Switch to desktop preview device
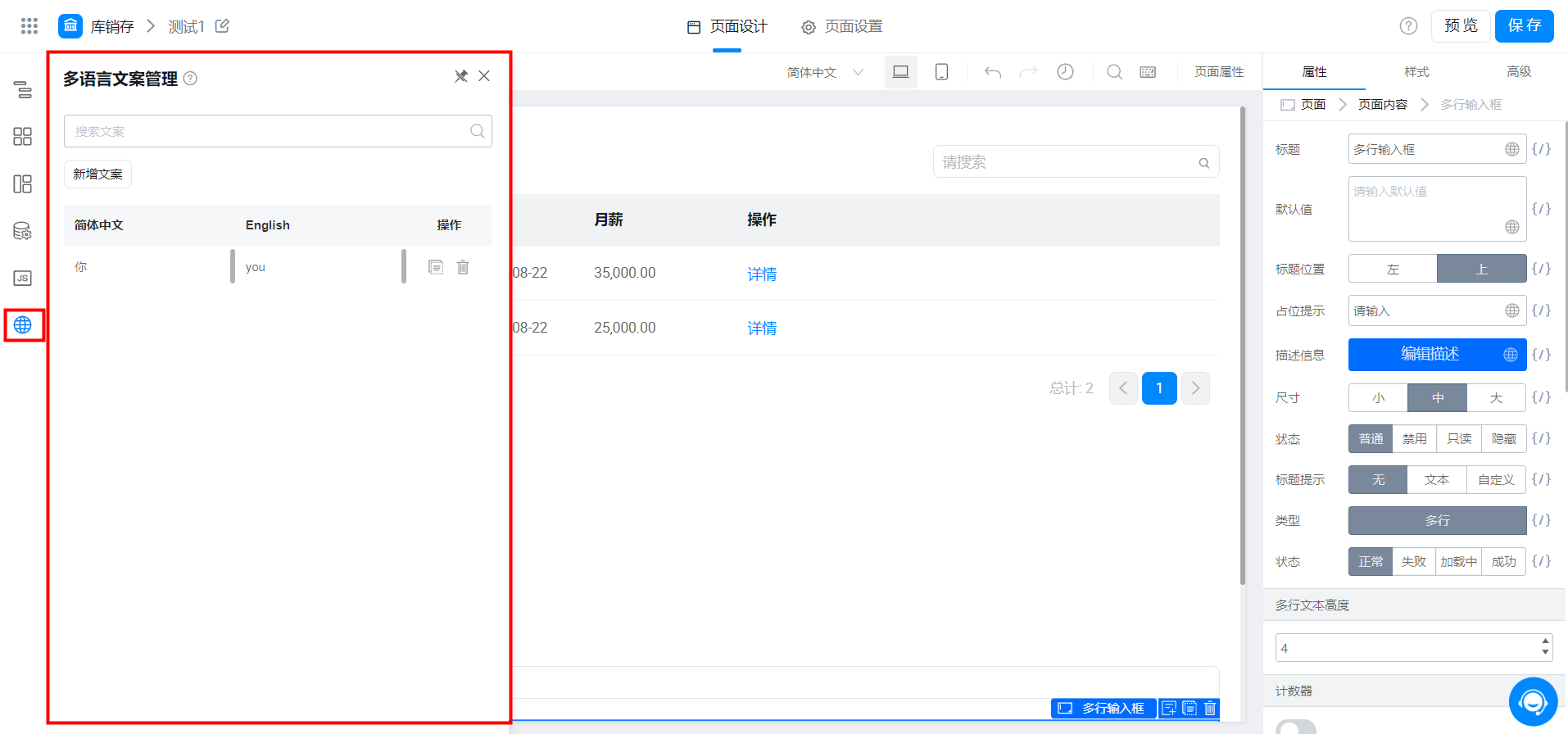Screen dimensions: 1568x734 click(x=901, y=72)
